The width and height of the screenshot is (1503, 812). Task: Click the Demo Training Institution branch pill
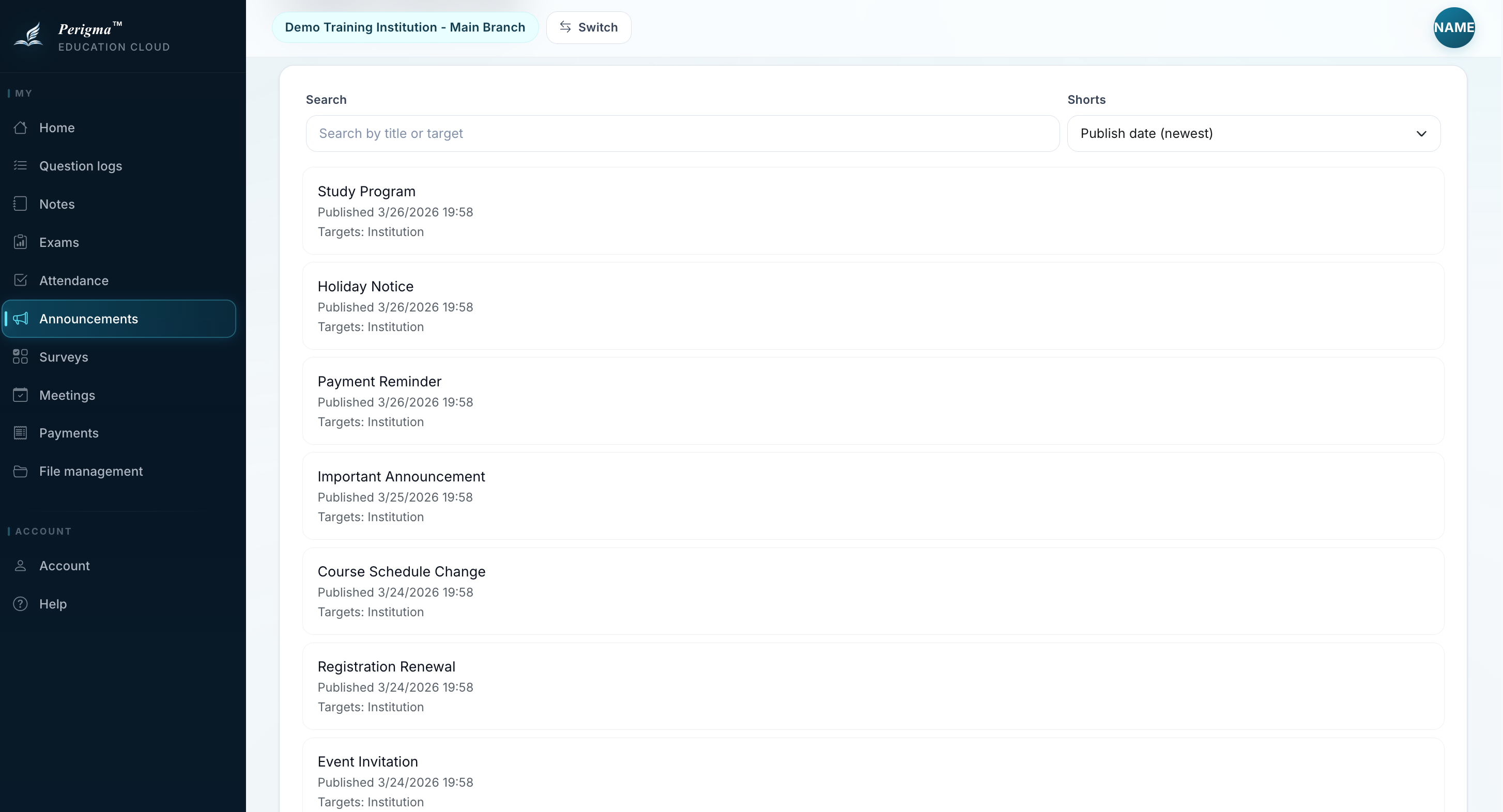point(405,27)
